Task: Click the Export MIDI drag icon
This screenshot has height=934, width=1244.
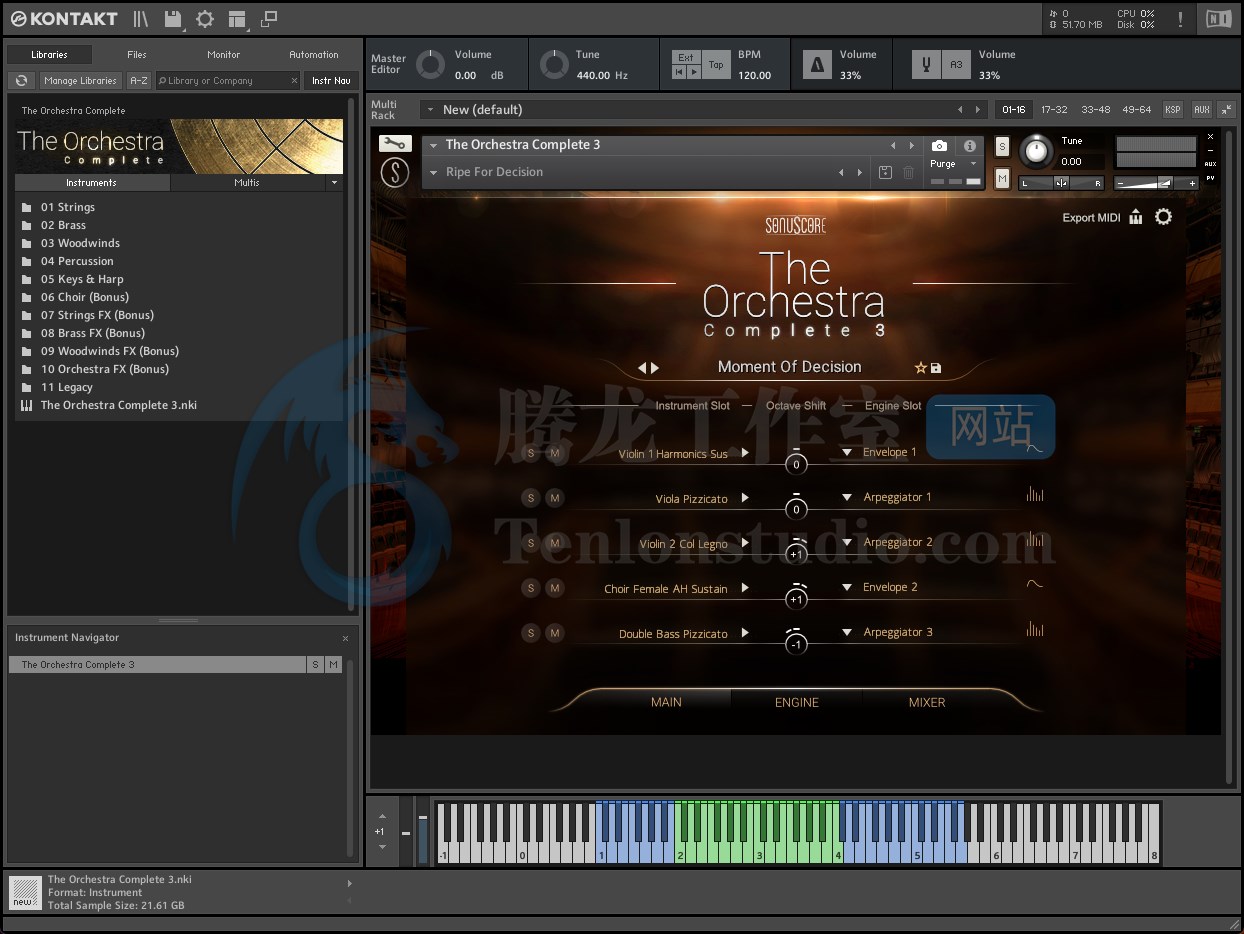Action: tap(1136, 217)
